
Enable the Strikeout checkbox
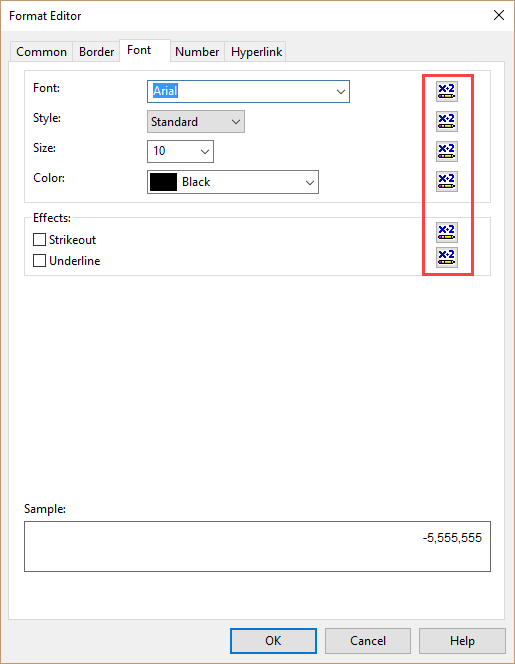(39, 240)
